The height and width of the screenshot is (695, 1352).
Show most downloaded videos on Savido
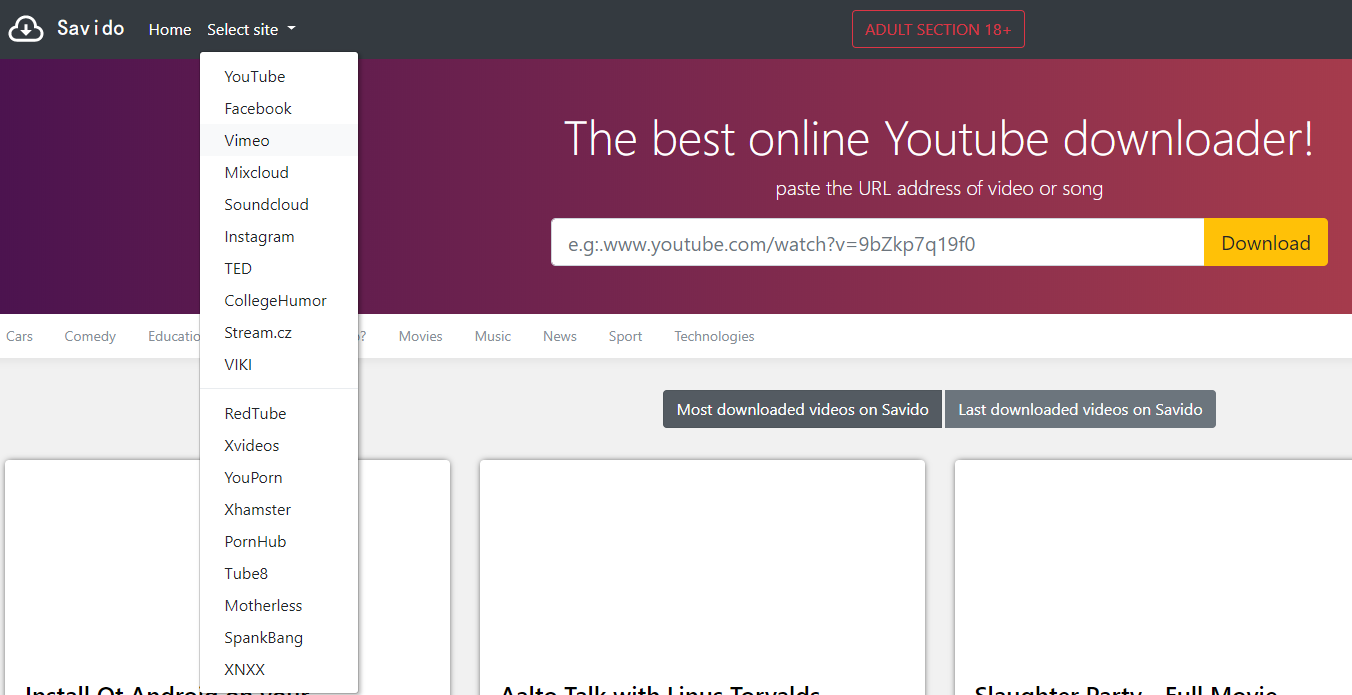point(803,409)
